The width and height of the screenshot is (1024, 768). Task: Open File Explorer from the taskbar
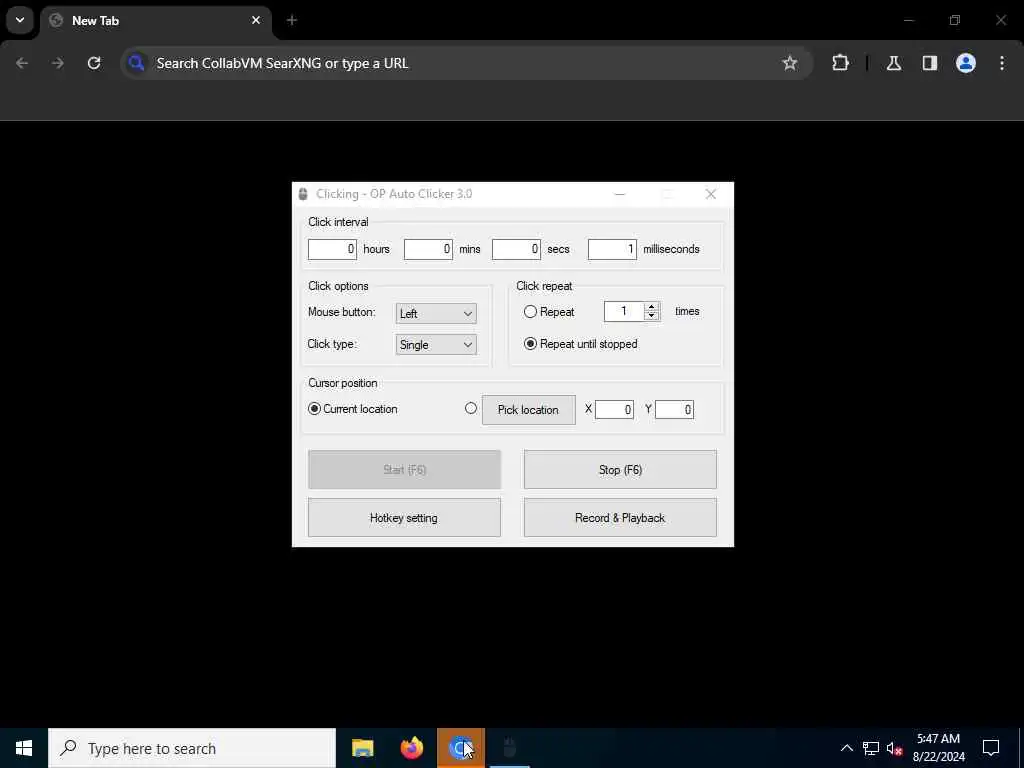point(362,748)
